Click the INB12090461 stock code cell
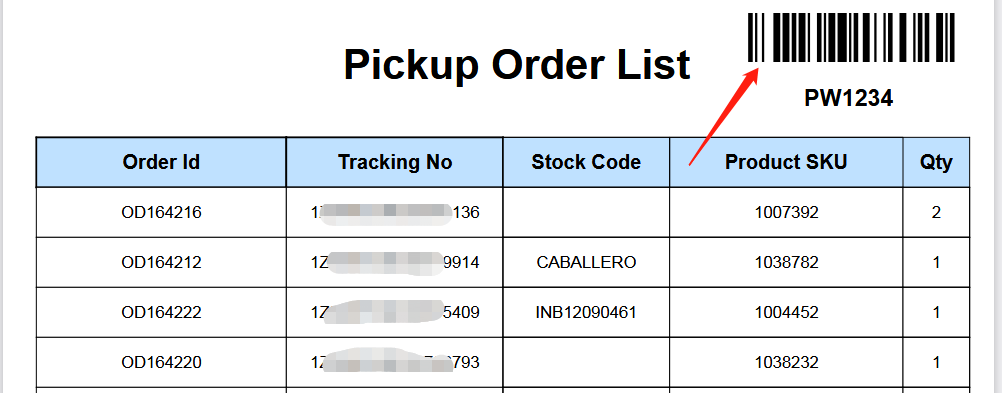1002x393 pixels. click(586, 312)
